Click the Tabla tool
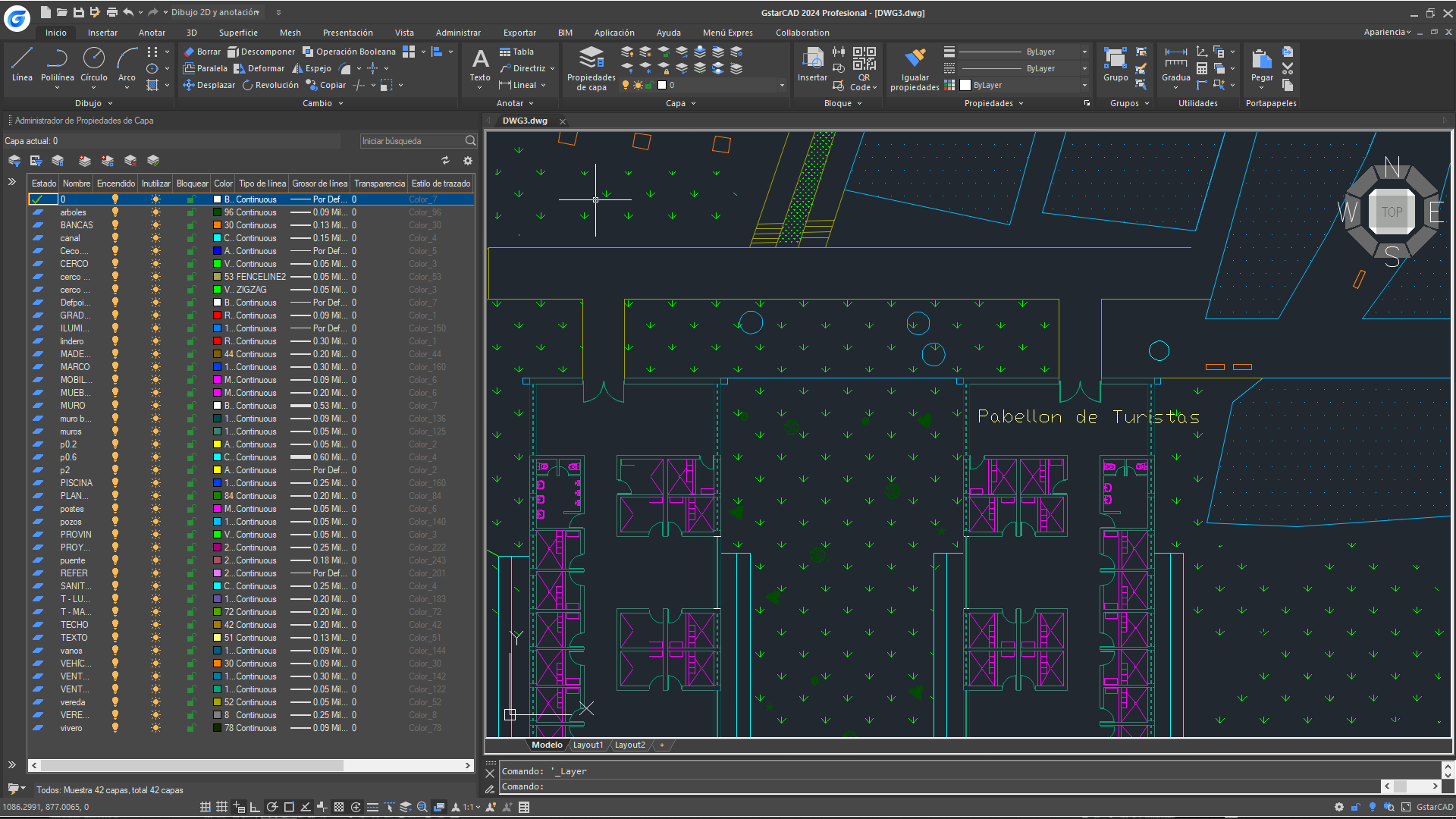Viewport: 1456px width, 819px height. (516, 52)
